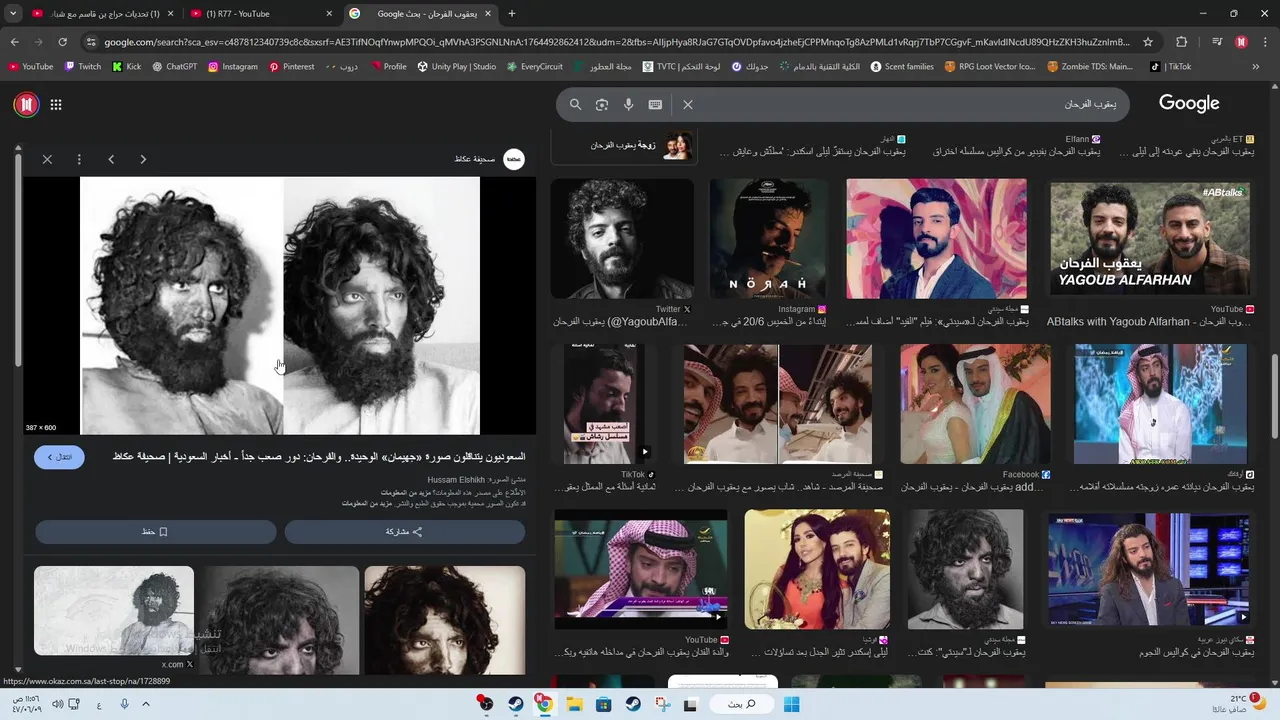Open the YouTube bookmark
1280x720 pixels.
(31, 67)
